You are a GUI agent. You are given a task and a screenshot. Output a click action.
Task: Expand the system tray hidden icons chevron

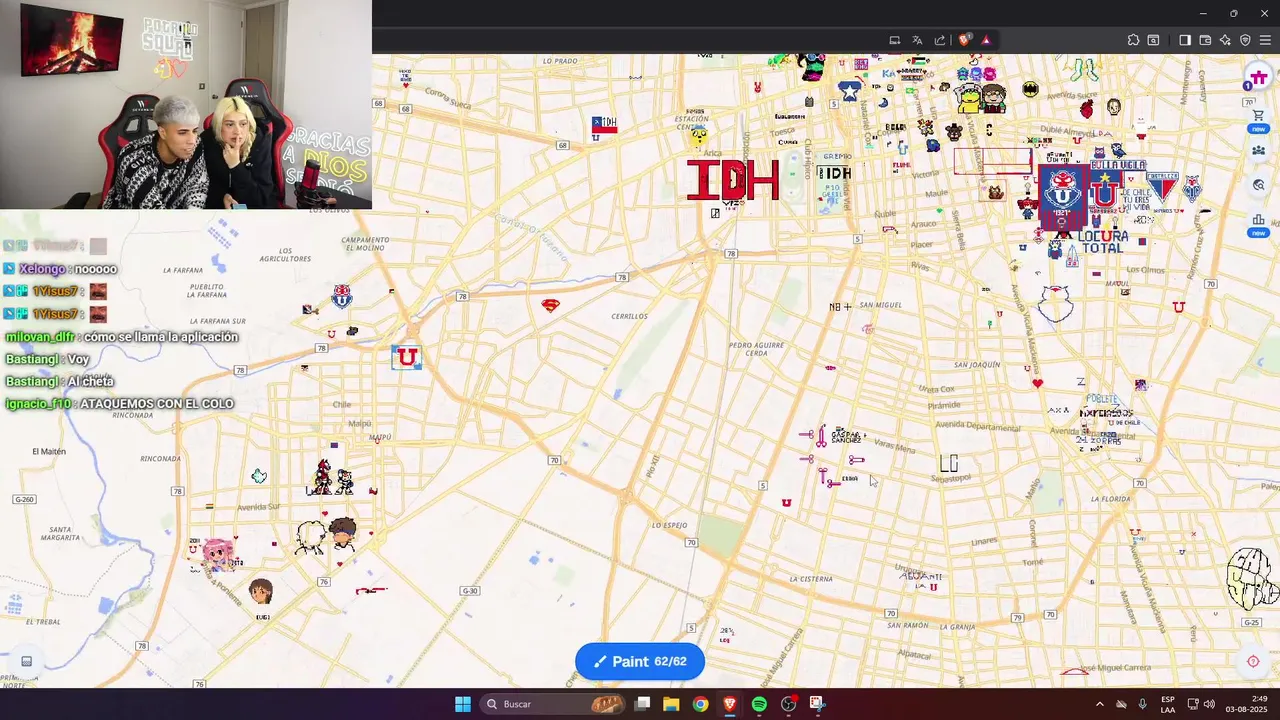(x=1099, y=704)
